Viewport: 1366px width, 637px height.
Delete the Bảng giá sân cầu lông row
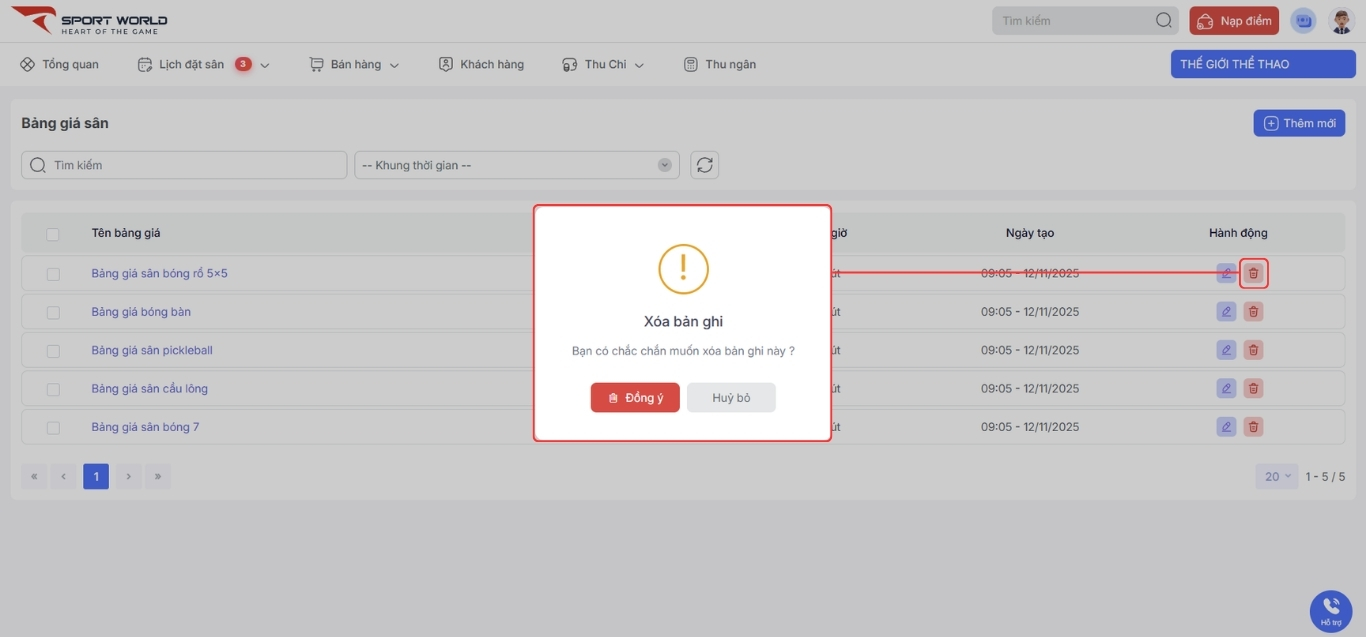click(1253, 389)
